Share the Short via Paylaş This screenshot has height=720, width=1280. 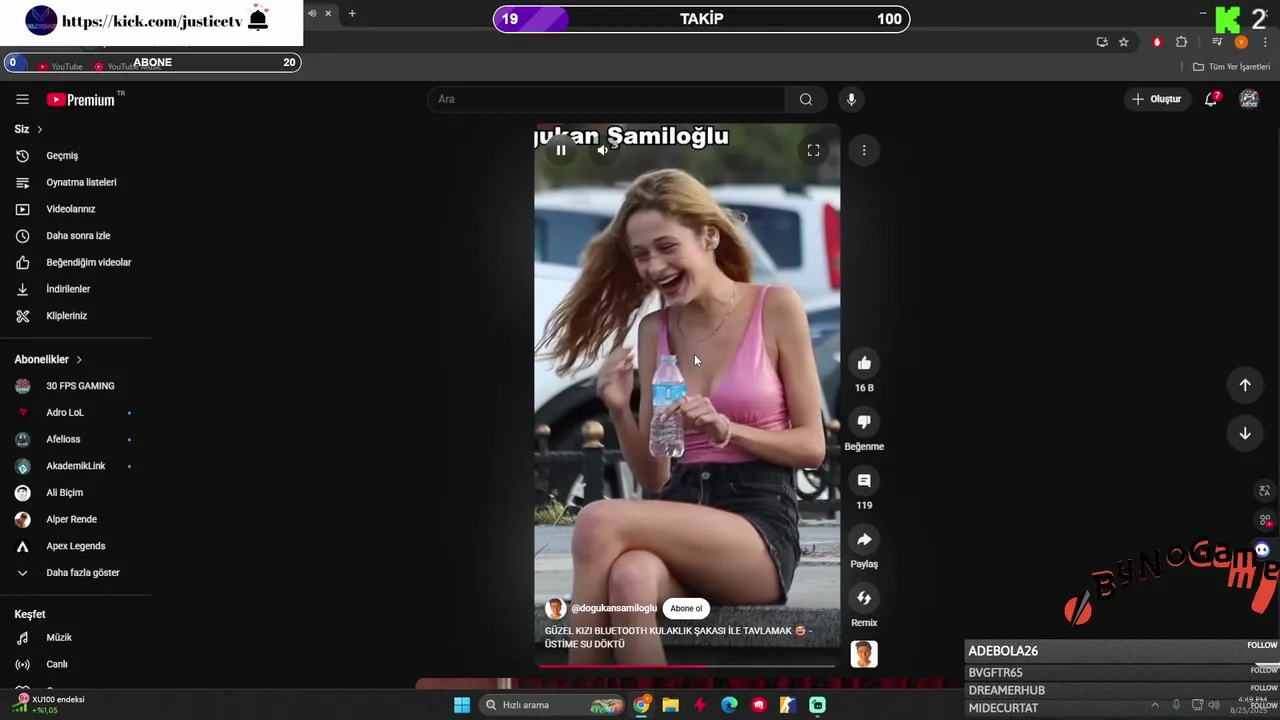(864, 540)
